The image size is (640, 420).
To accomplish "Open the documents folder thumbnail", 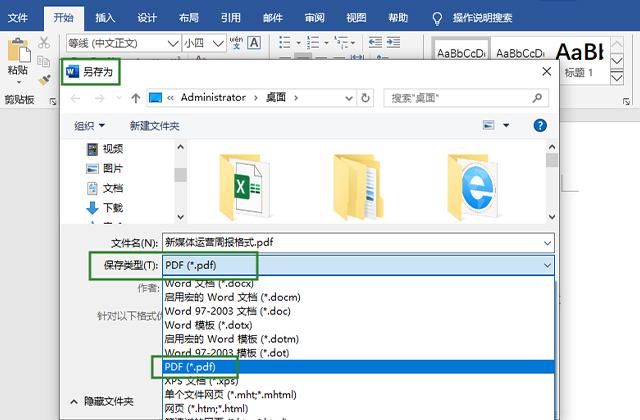I will 358,186.
